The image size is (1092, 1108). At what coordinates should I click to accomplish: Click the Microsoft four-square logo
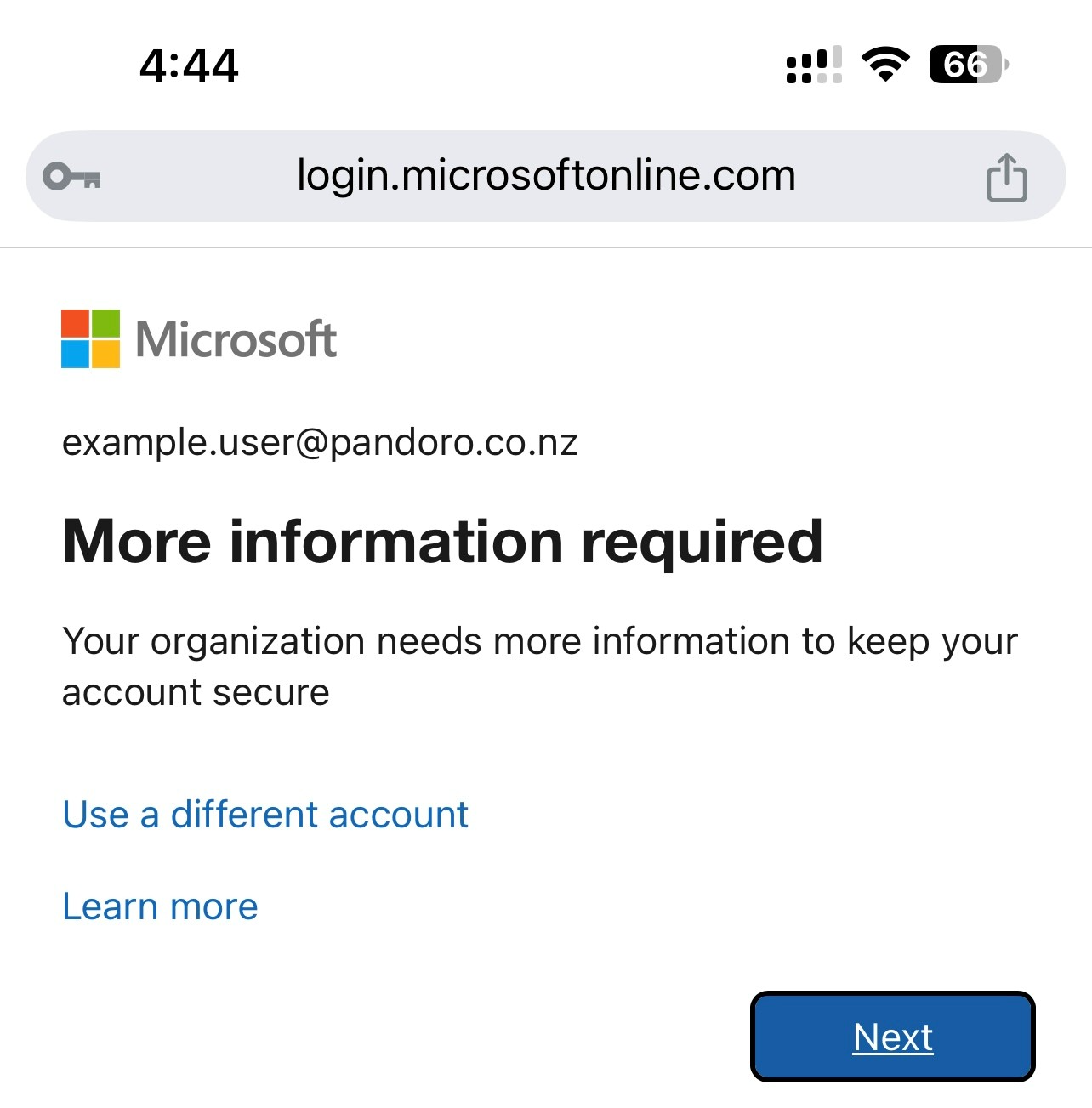coord(91,338)
